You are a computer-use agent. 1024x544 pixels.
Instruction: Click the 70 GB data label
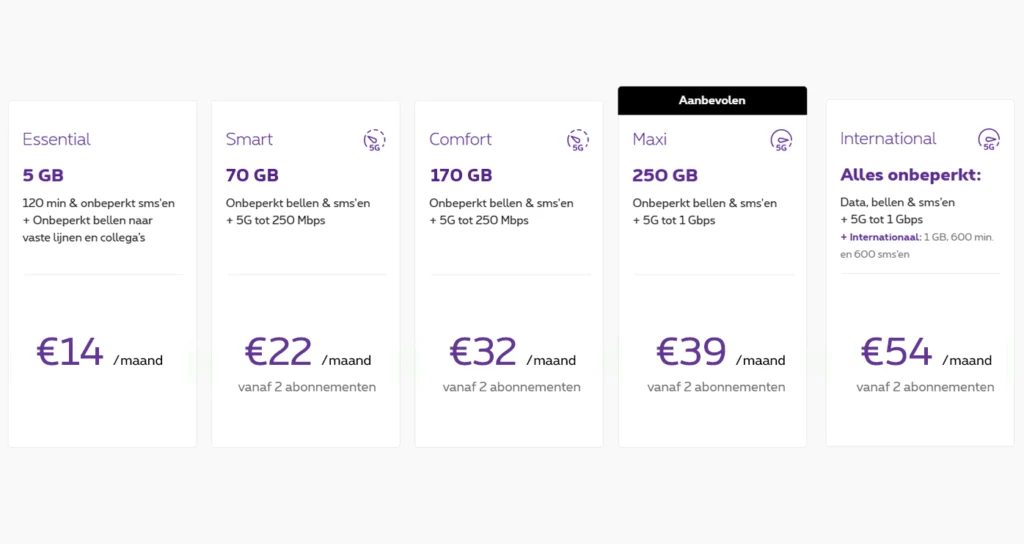252,175
